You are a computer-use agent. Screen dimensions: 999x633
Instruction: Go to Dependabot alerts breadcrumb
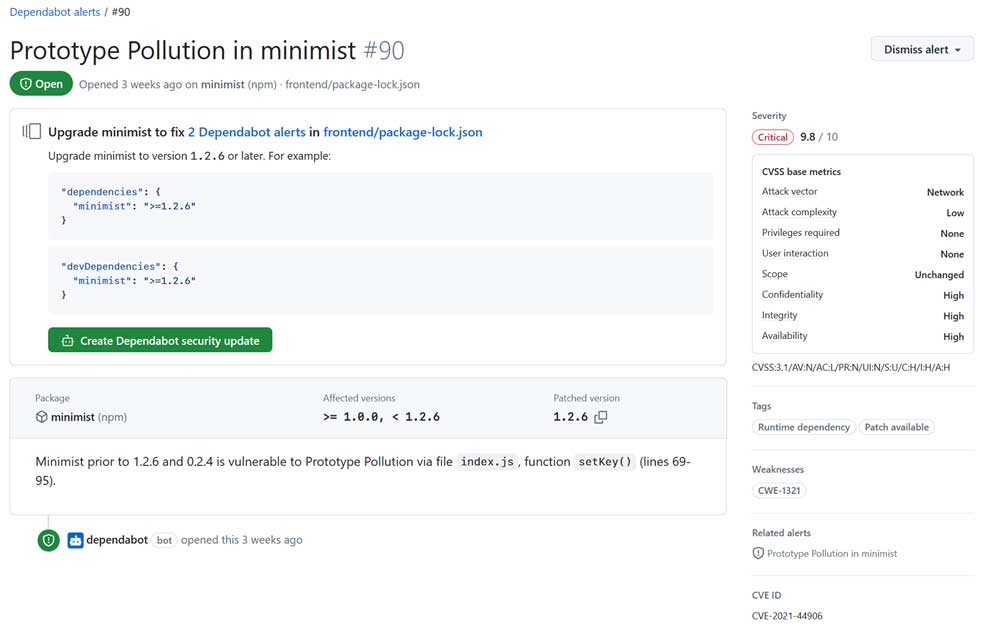point(55,12)
